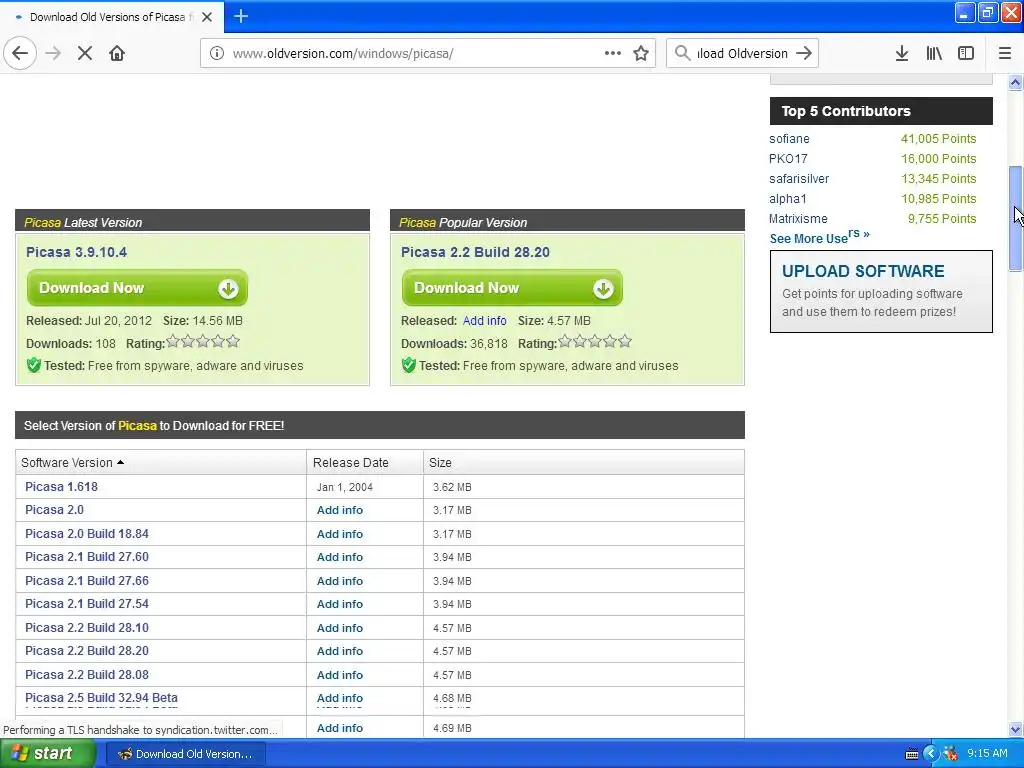1024x768 pixels.
Task: Click the rating stars for Picasa 3.9.10.4
Action: pyautogui.click(x=203, y=341)
